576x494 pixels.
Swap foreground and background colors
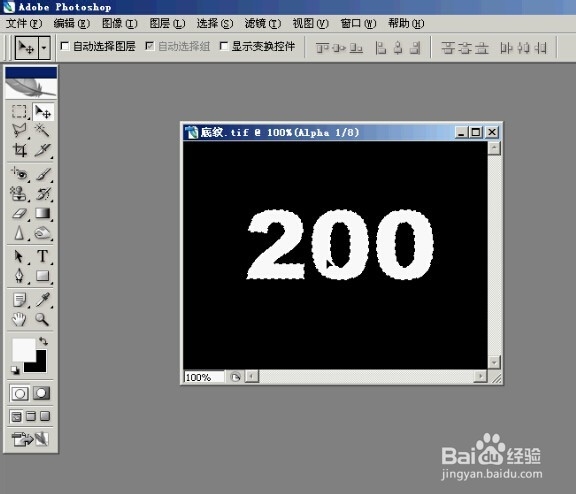tap(43, 341)
